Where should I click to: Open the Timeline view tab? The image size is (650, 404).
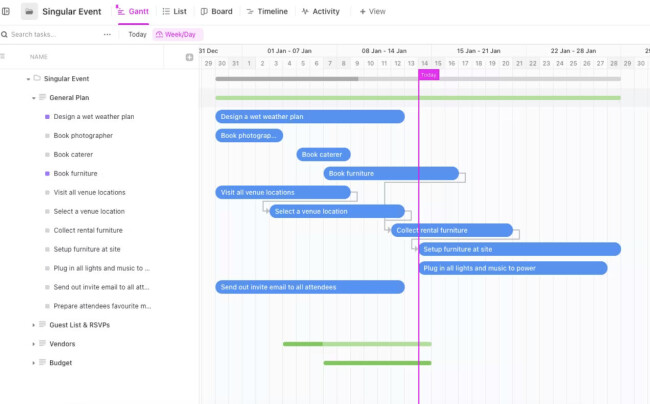point(267,12)
